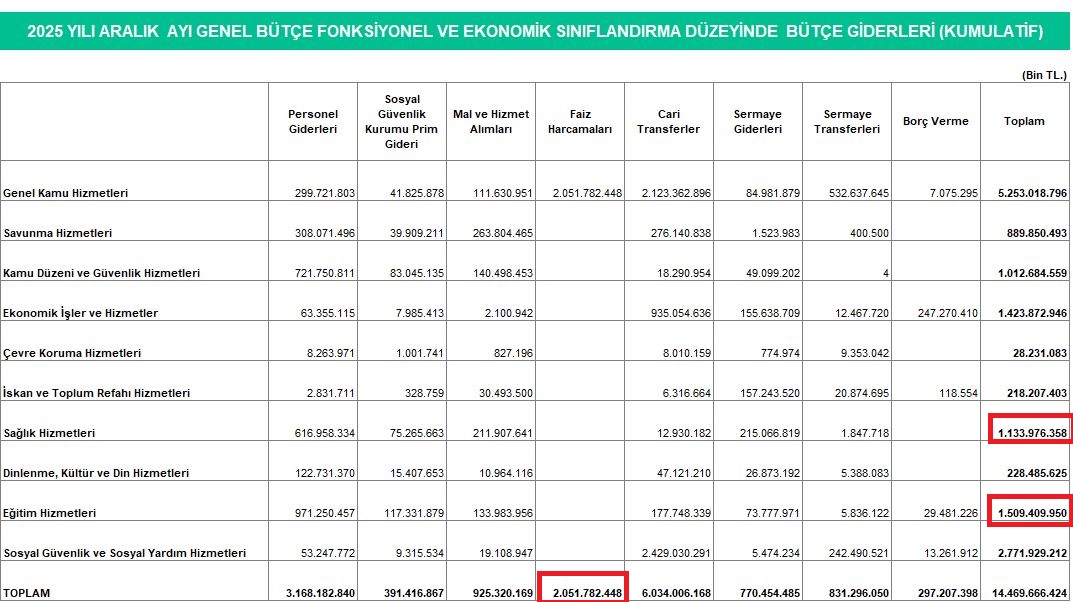The image size is (1073, 602).
Task: Click the "Personel Giderleri" column header
Action: click(313, 121)
